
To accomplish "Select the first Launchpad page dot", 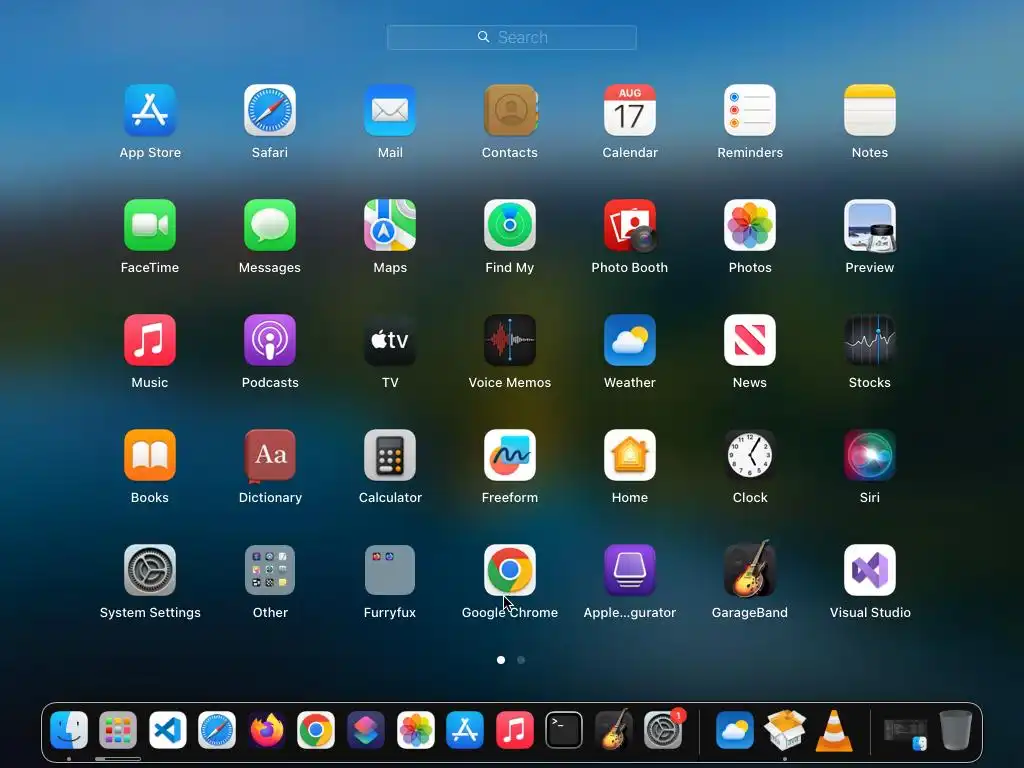I will click(501, 660).
